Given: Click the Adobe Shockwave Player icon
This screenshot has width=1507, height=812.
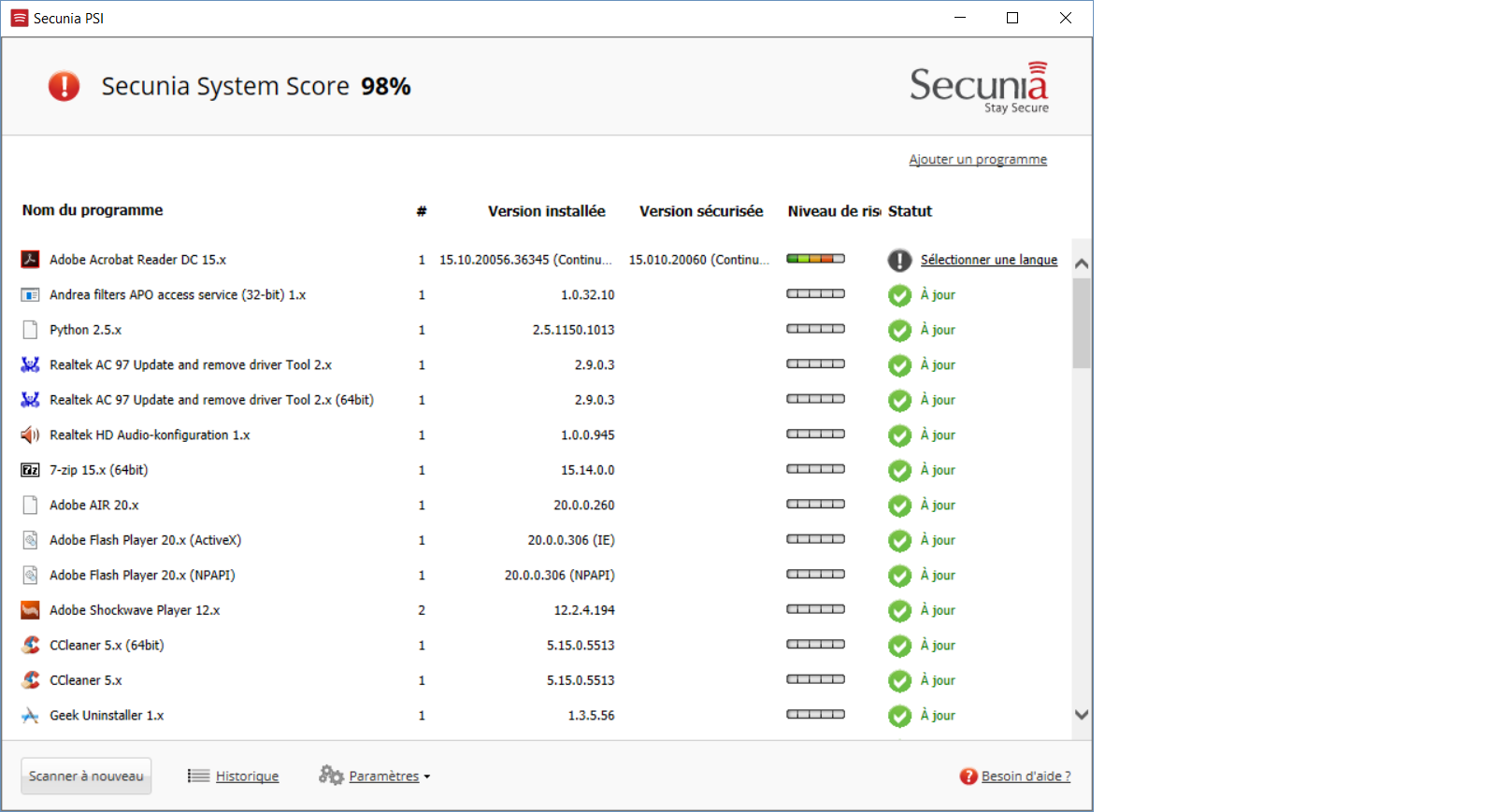Looking at the screenshot, I should click(30, 610).
